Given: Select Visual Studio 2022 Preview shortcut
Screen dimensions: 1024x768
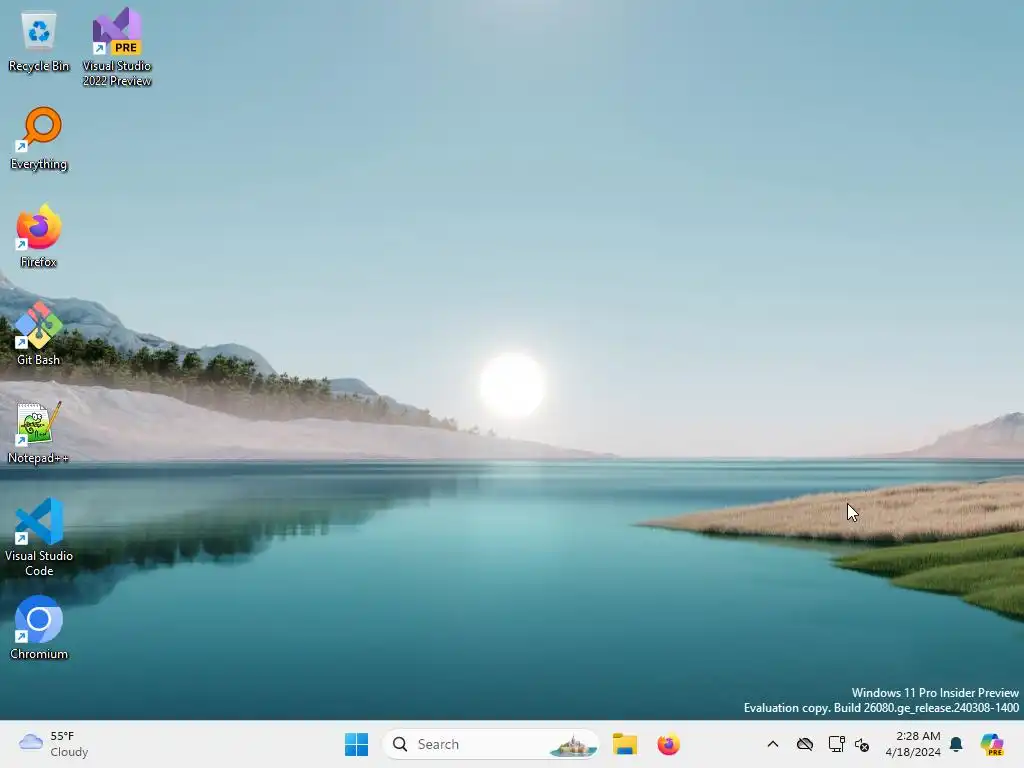Looking at the screenshot, I should 117,47.
